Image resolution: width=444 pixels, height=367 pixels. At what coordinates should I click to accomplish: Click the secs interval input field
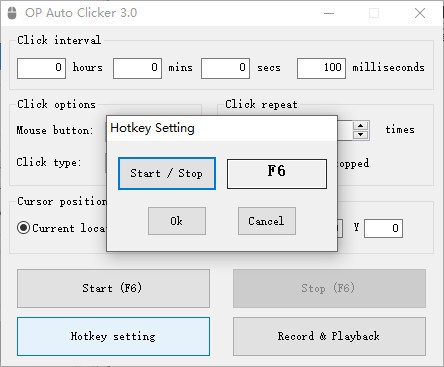pos(225,68)
